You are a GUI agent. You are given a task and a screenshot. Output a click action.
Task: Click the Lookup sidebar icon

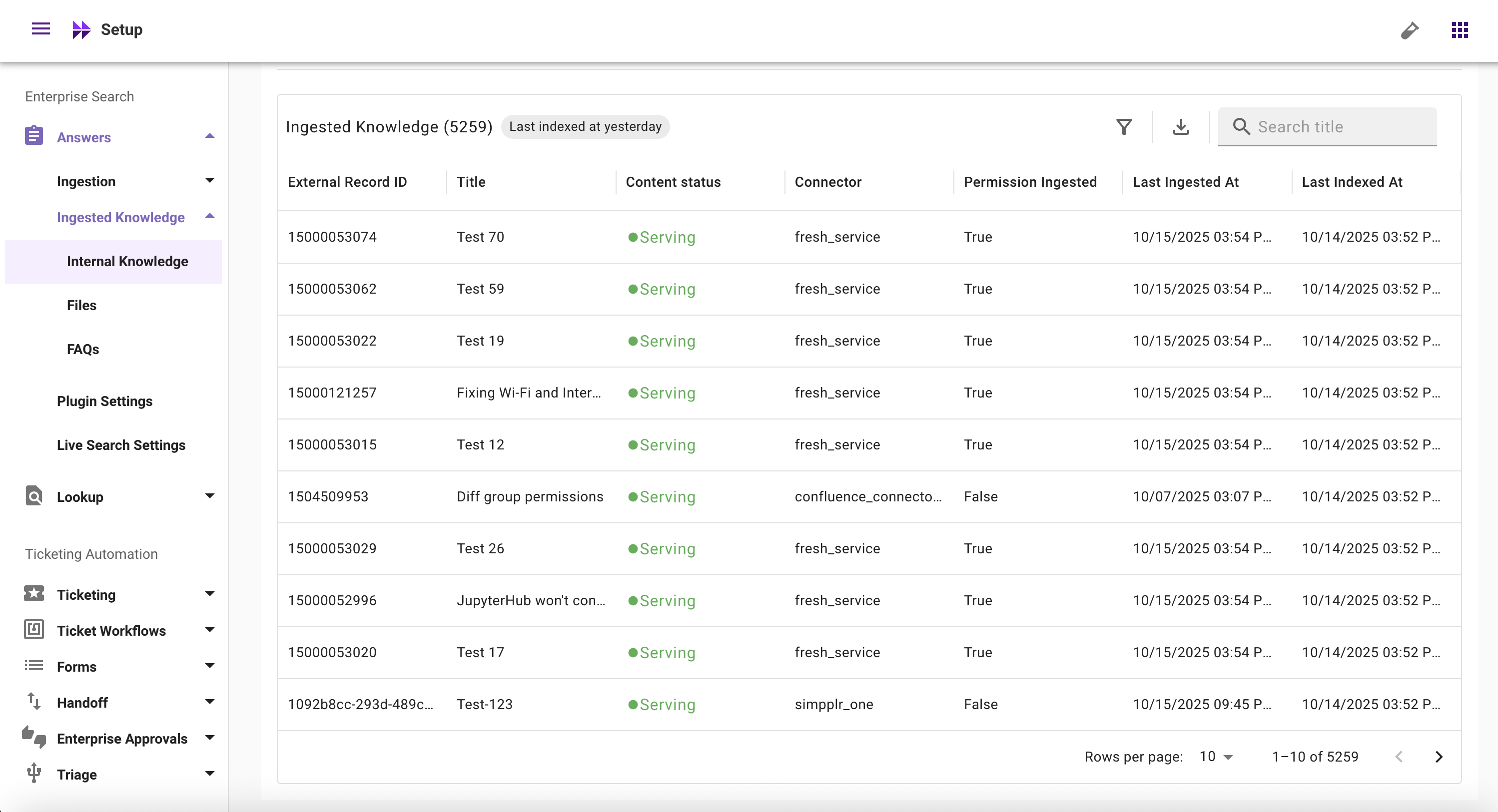click(x=34, y=496)
